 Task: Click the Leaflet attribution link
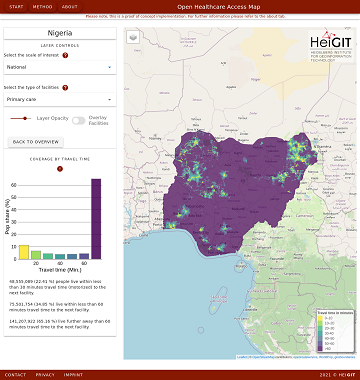coord(242,357)
